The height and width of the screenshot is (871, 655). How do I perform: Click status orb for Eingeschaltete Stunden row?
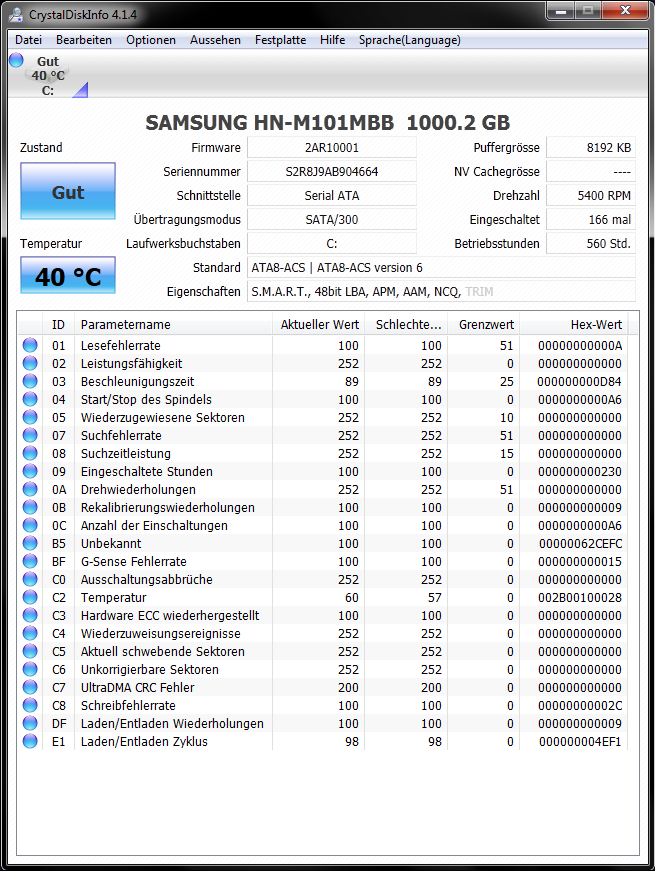click(30, 471)
